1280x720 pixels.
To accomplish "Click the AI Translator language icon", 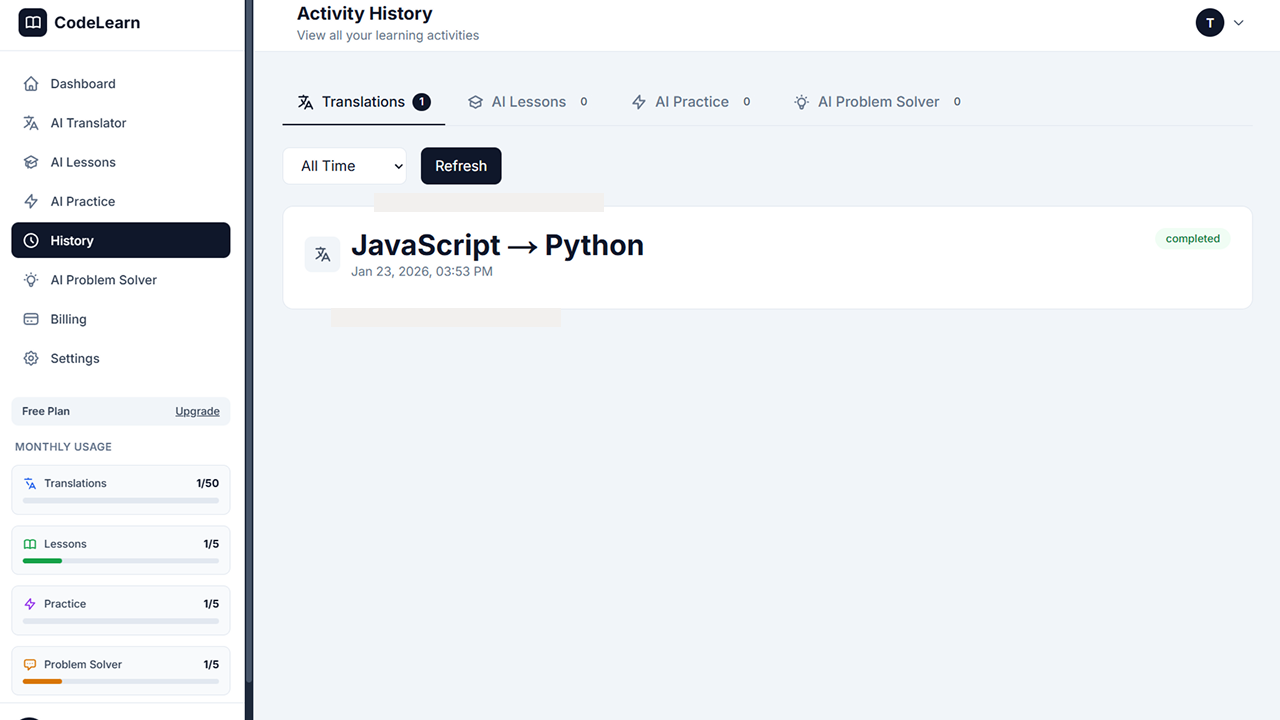I will click(31, 123).
